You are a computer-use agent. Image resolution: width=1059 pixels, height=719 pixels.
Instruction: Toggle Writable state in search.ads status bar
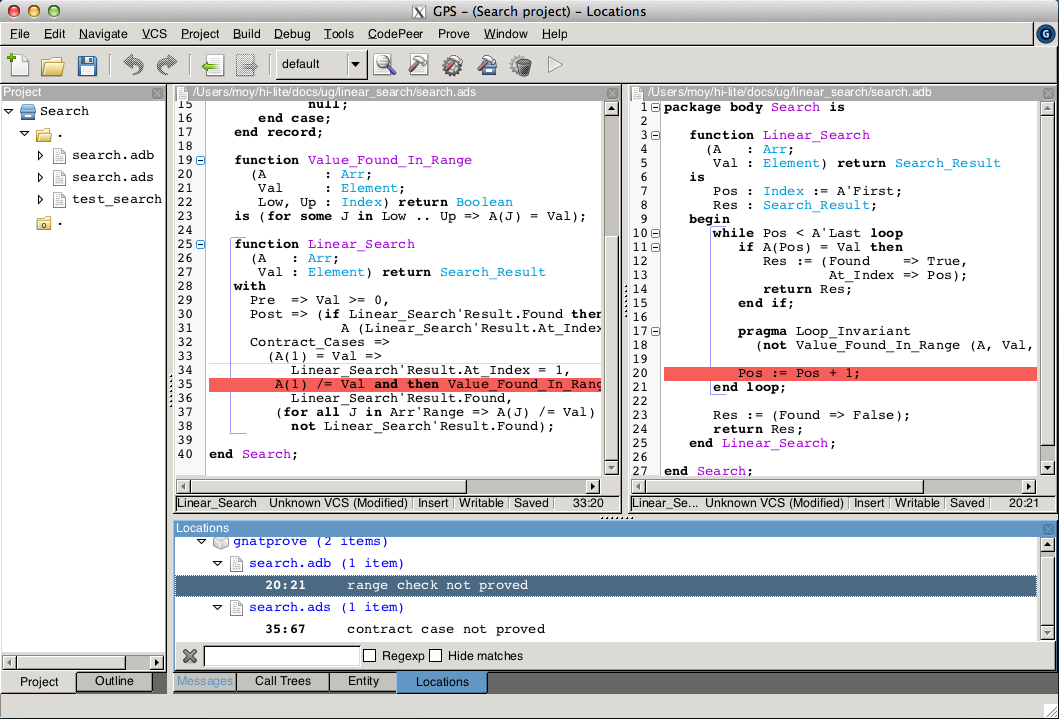pyautogui.click(x=481, y=503)
